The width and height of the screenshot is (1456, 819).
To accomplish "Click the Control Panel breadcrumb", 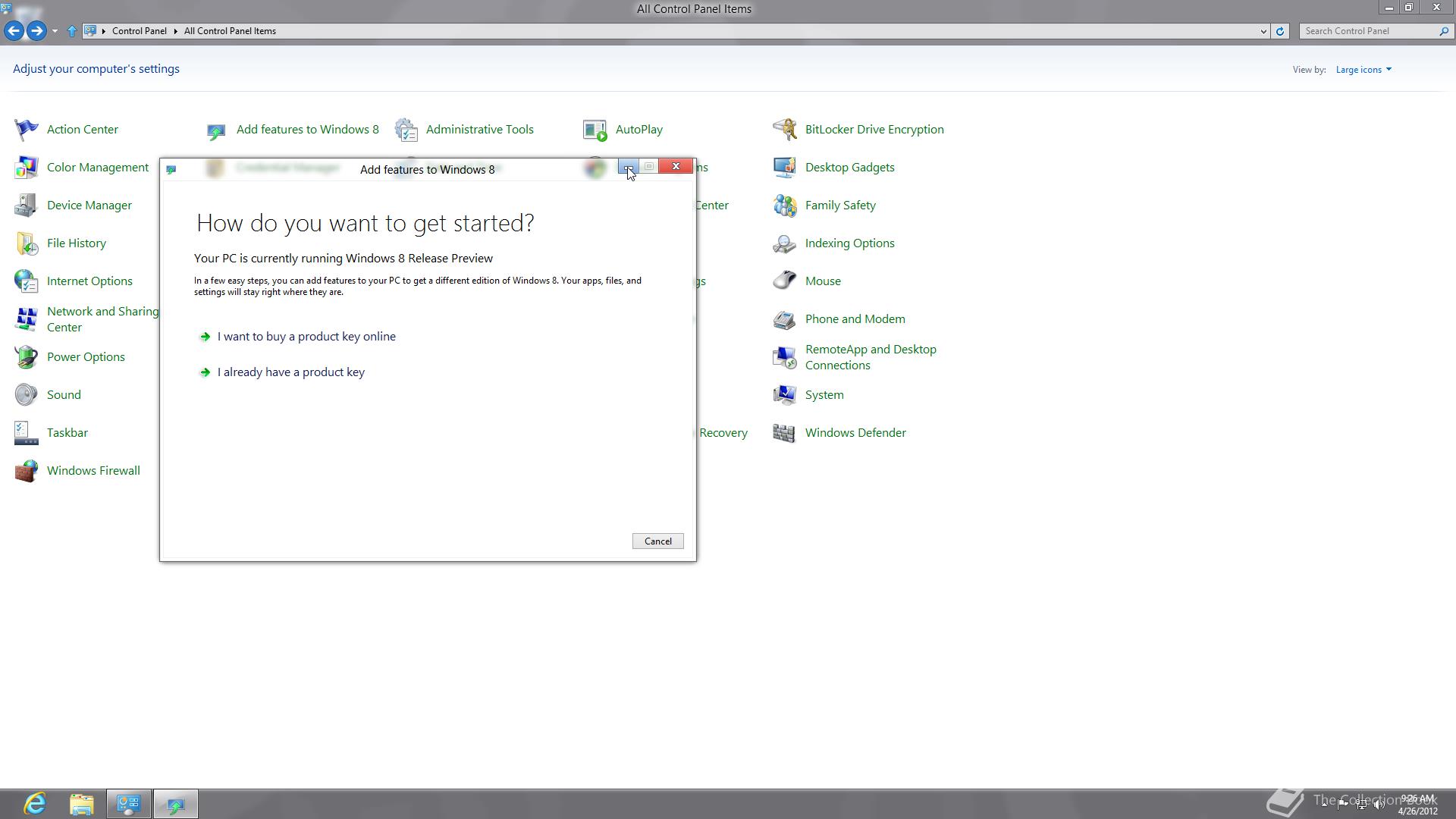I will (x=140, y=31).
